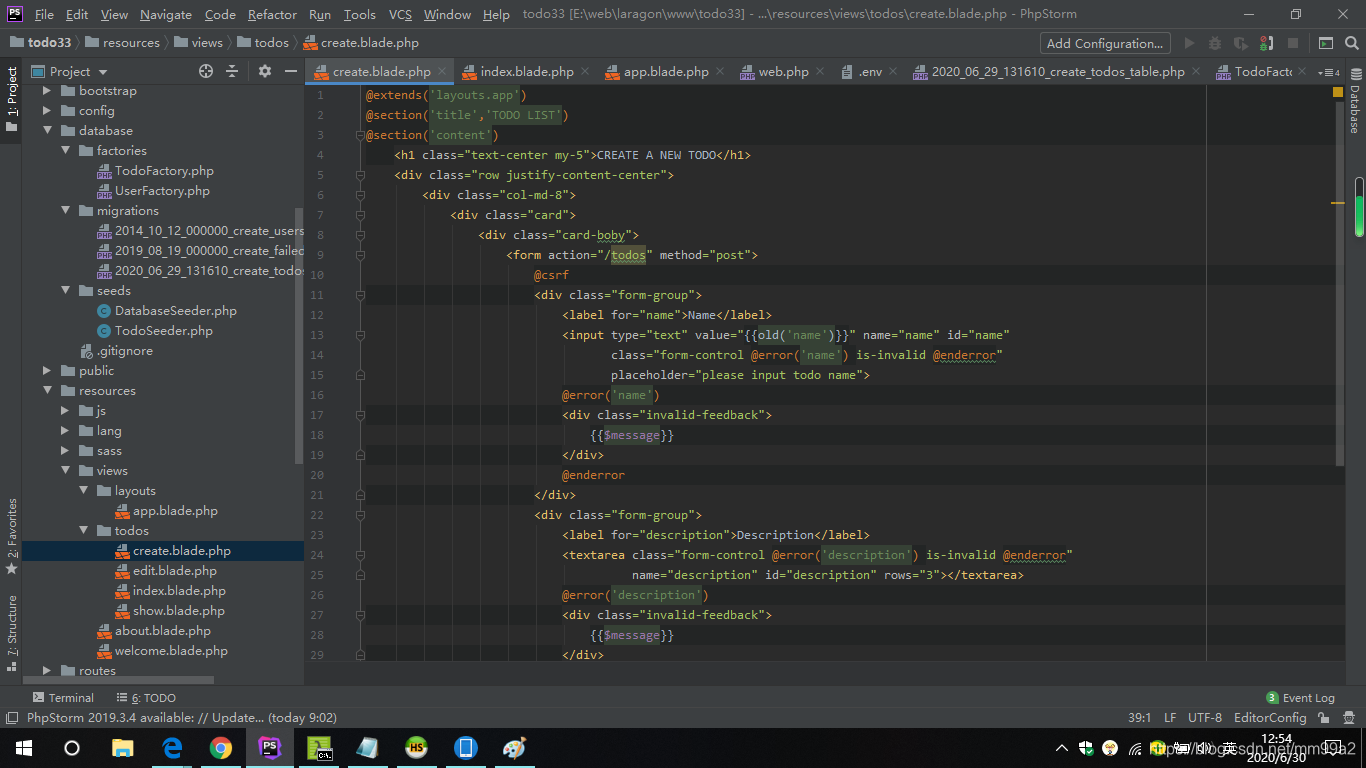This screenshot has width=1366, height=768.
Task: Open Project panel settings gear
Action: pos(265,71)
